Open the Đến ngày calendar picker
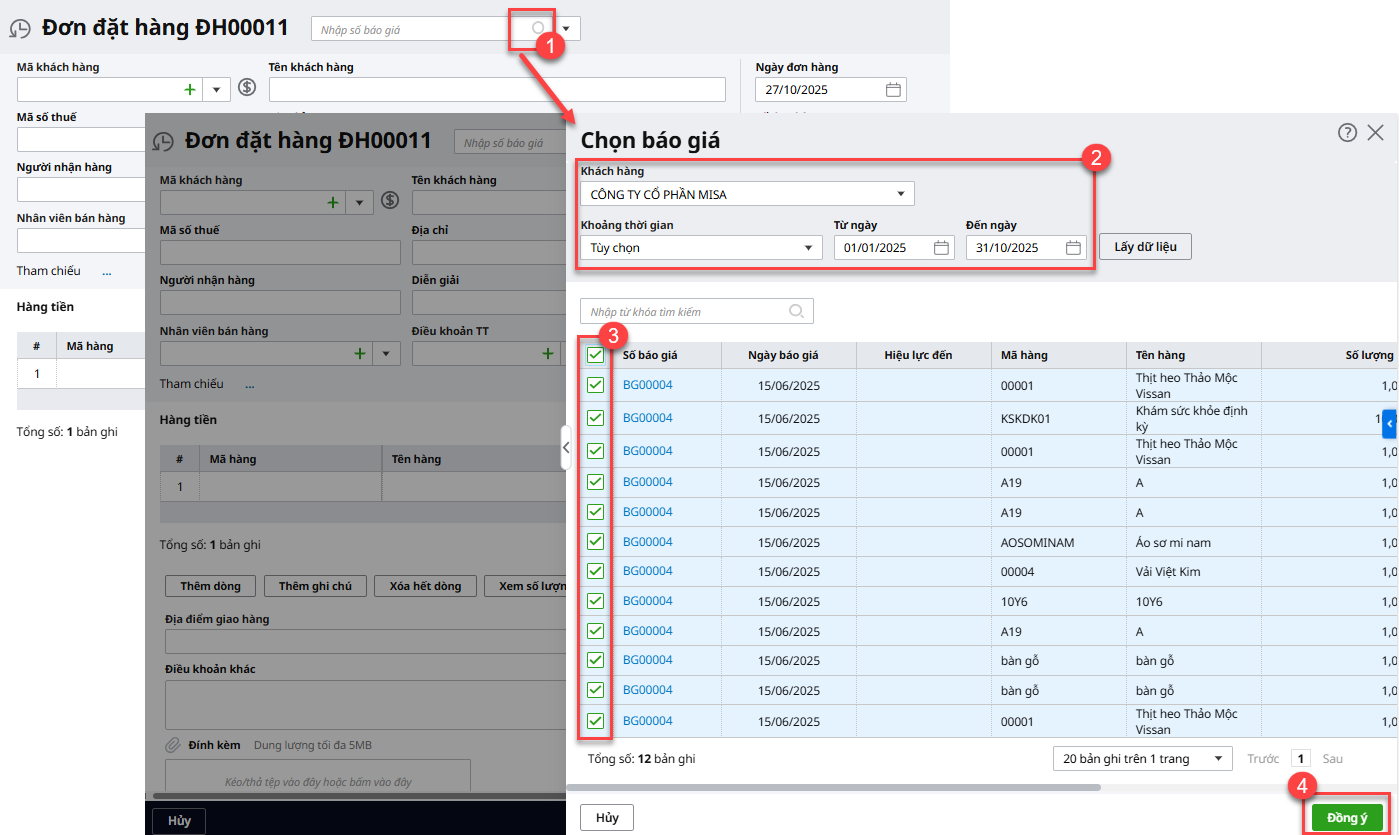Image resolution: width=1399 pixels, height=835 pixels. click(x=1073, y=248)
